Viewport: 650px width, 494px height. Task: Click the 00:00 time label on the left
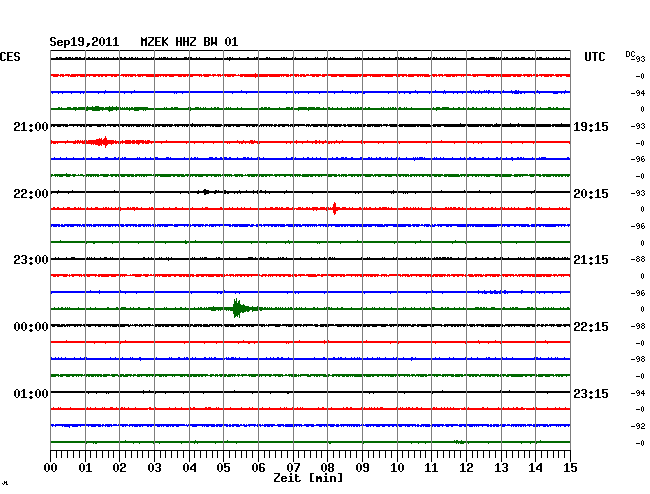pos(31,327)
